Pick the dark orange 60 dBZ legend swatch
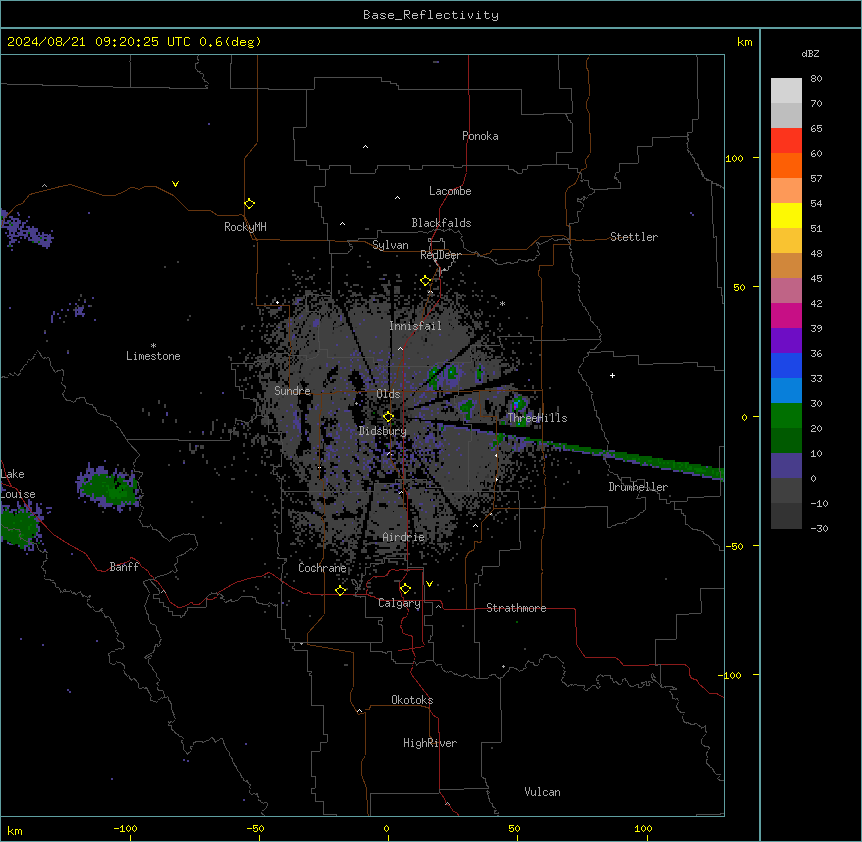The image size is (862, 842). tap(786, 165)
